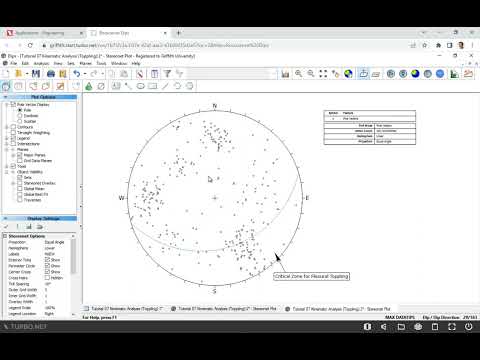The image size is (480, 360).
Task: Toggle the Traverses checkbox
Action: [x=20, y=200]
